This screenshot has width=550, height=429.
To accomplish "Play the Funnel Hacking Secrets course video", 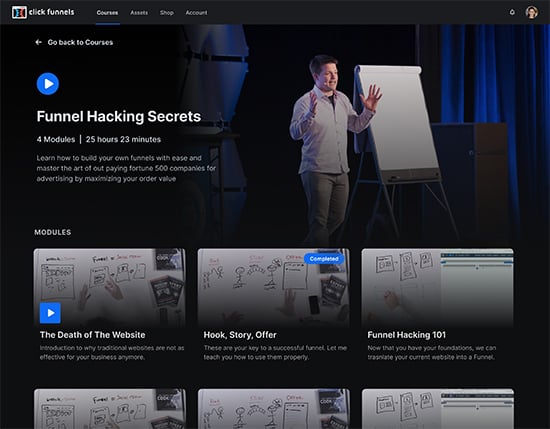I will pos(48,84).
